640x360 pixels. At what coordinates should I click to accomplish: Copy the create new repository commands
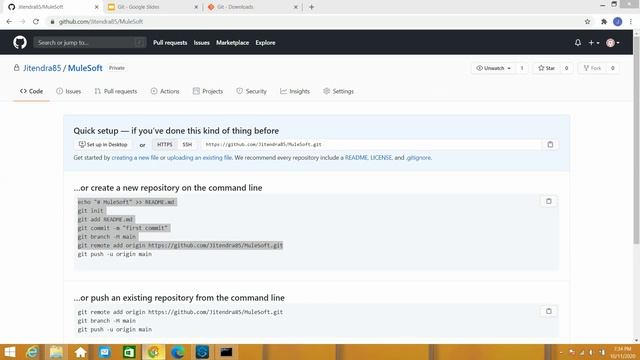click(549, 201)
